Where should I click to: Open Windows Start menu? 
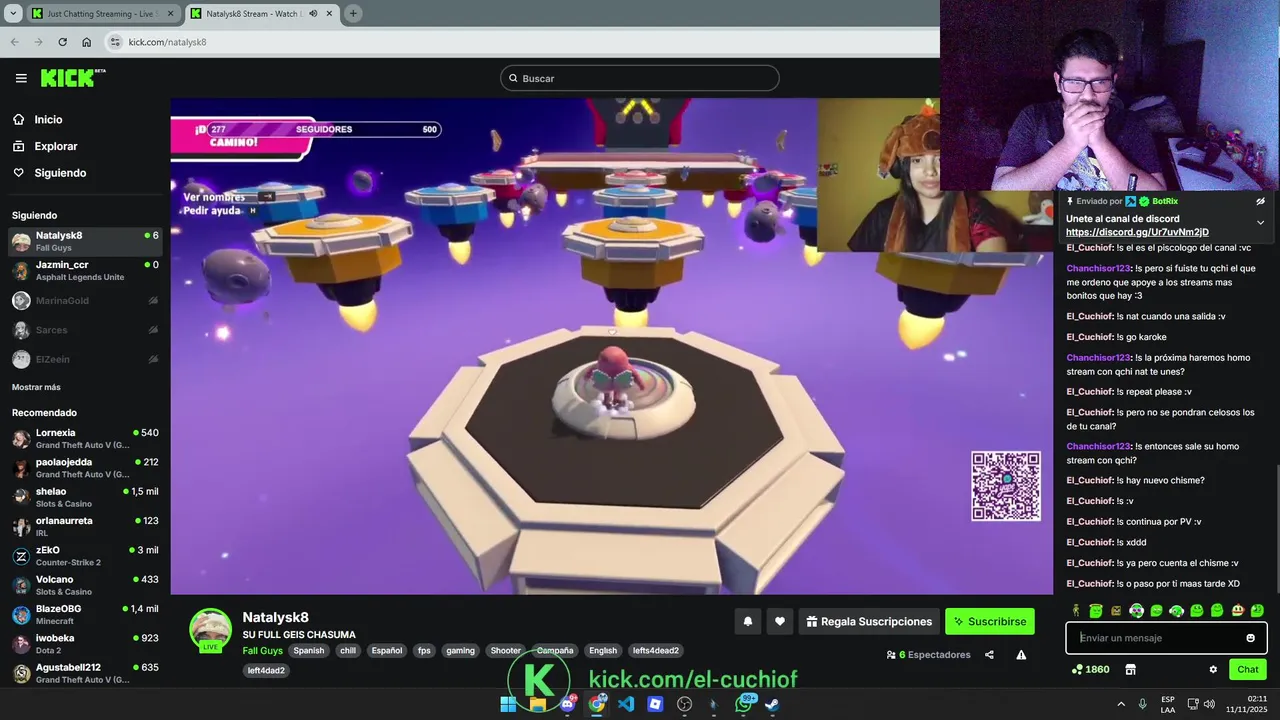[x=508, y=704]
